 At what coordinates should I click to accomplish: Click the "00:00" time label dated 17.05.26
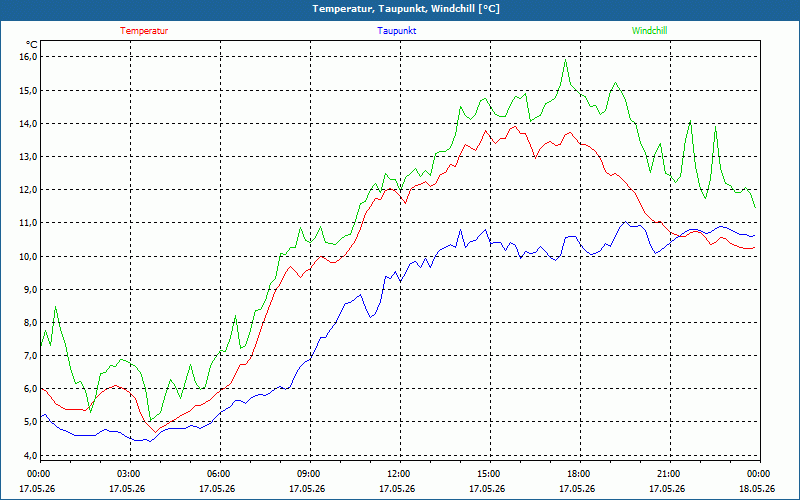click(x=37, y=473)
